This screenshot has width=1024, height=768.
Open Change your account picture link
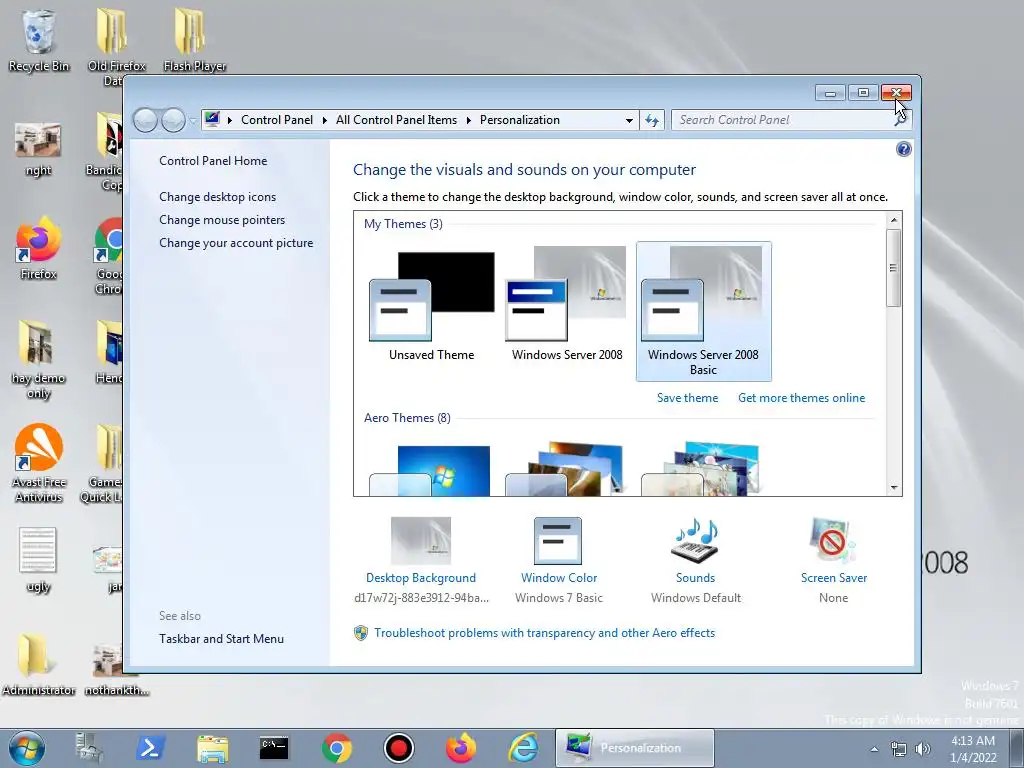point(236,243)
